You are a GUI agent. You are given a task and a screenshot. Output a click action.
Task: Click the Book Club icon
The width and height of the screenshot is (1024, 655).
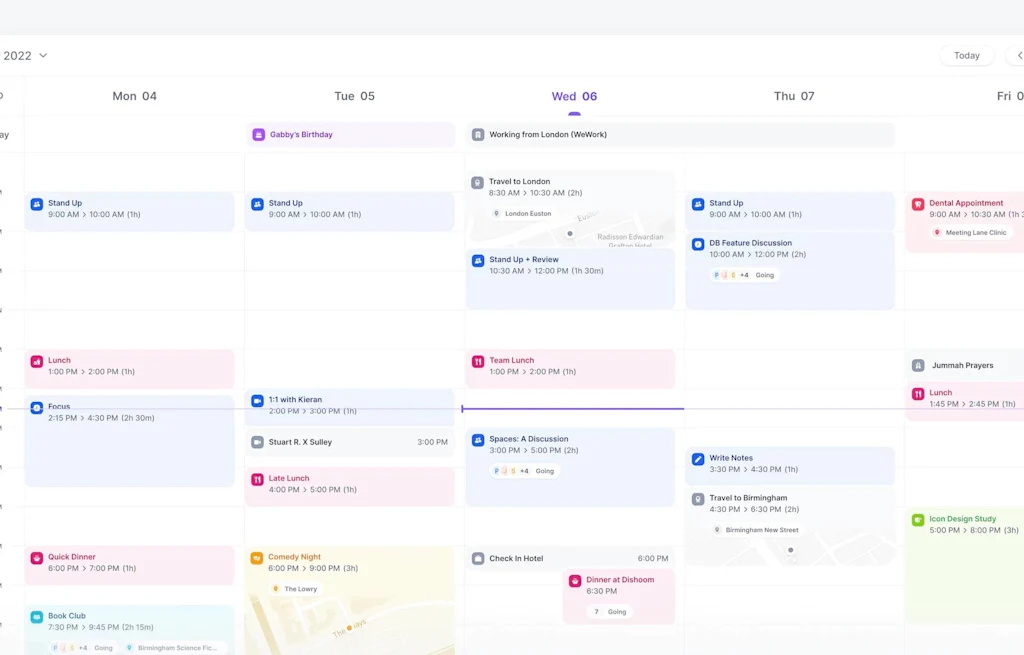(x=37, y=616)
